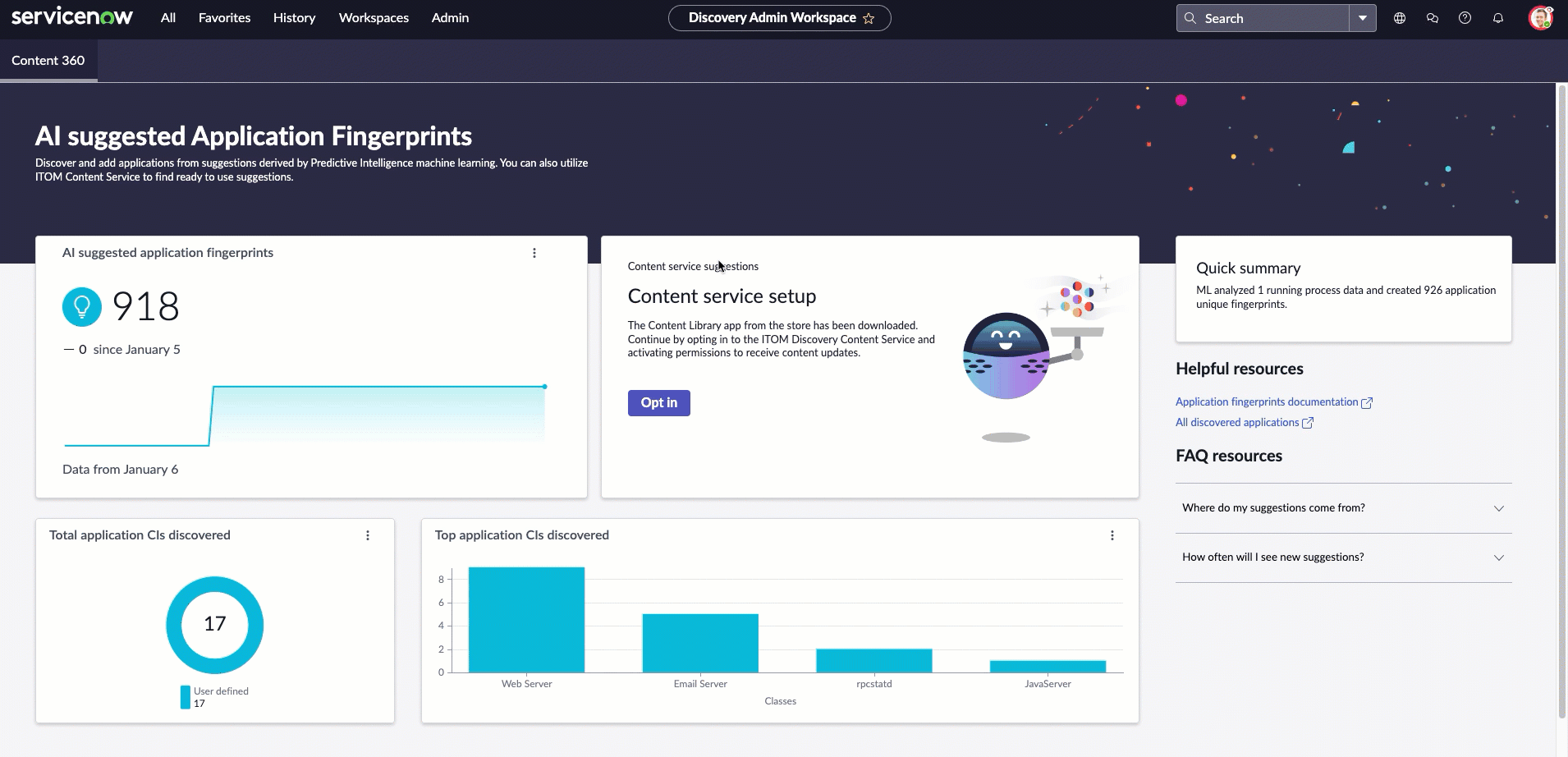Viewport: 1568px width, 757px height.
Task: Select the Content 360 tab
Action: pyautogui.click(x=48, y=61)
